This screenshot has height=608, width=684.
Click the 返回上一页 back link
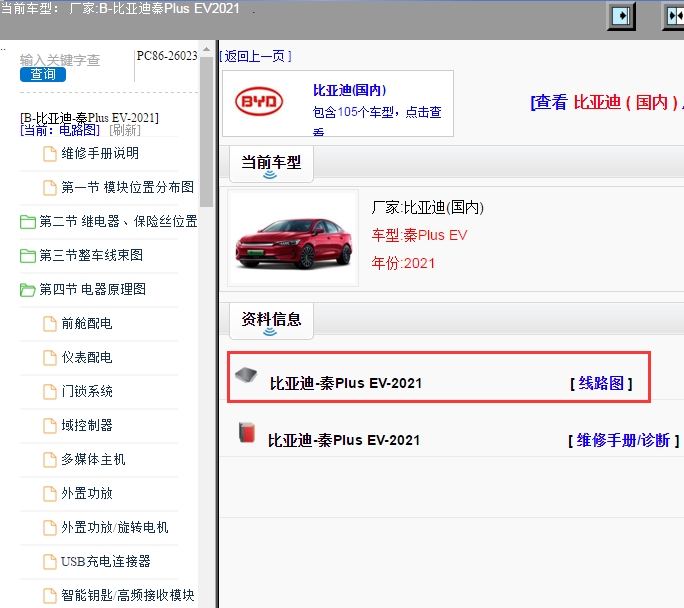click(x=255, y=56)
